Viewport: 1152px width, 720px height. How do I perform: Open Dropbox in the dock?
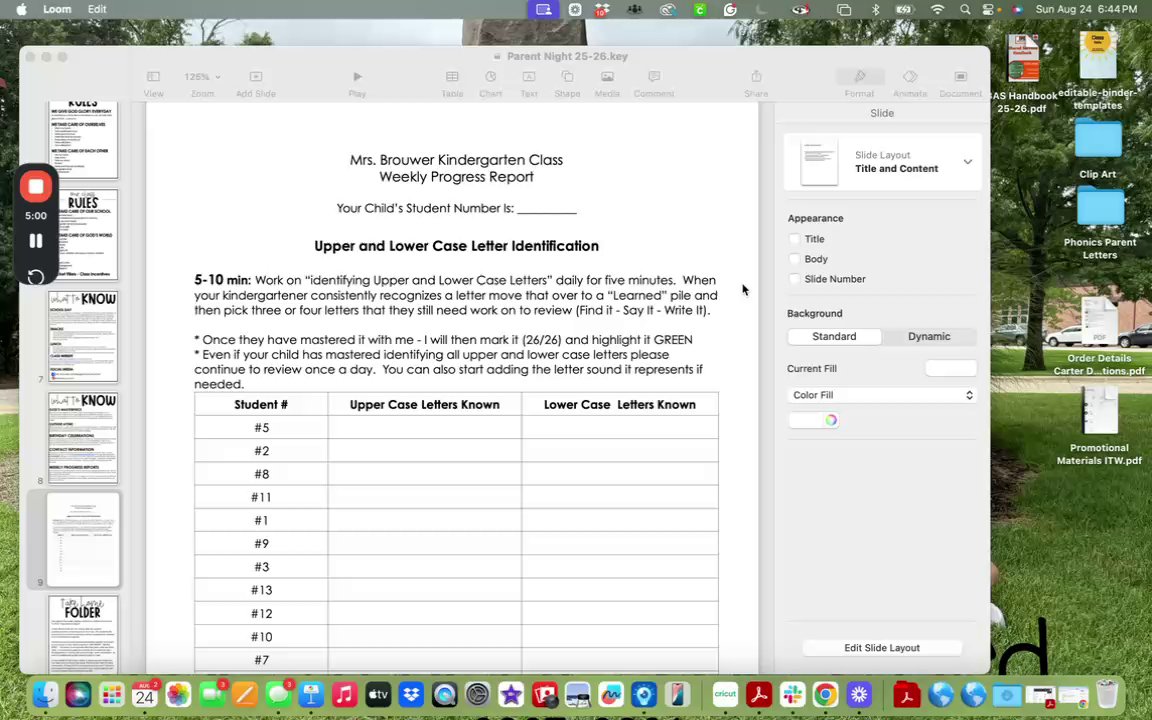tap(411, 694)
